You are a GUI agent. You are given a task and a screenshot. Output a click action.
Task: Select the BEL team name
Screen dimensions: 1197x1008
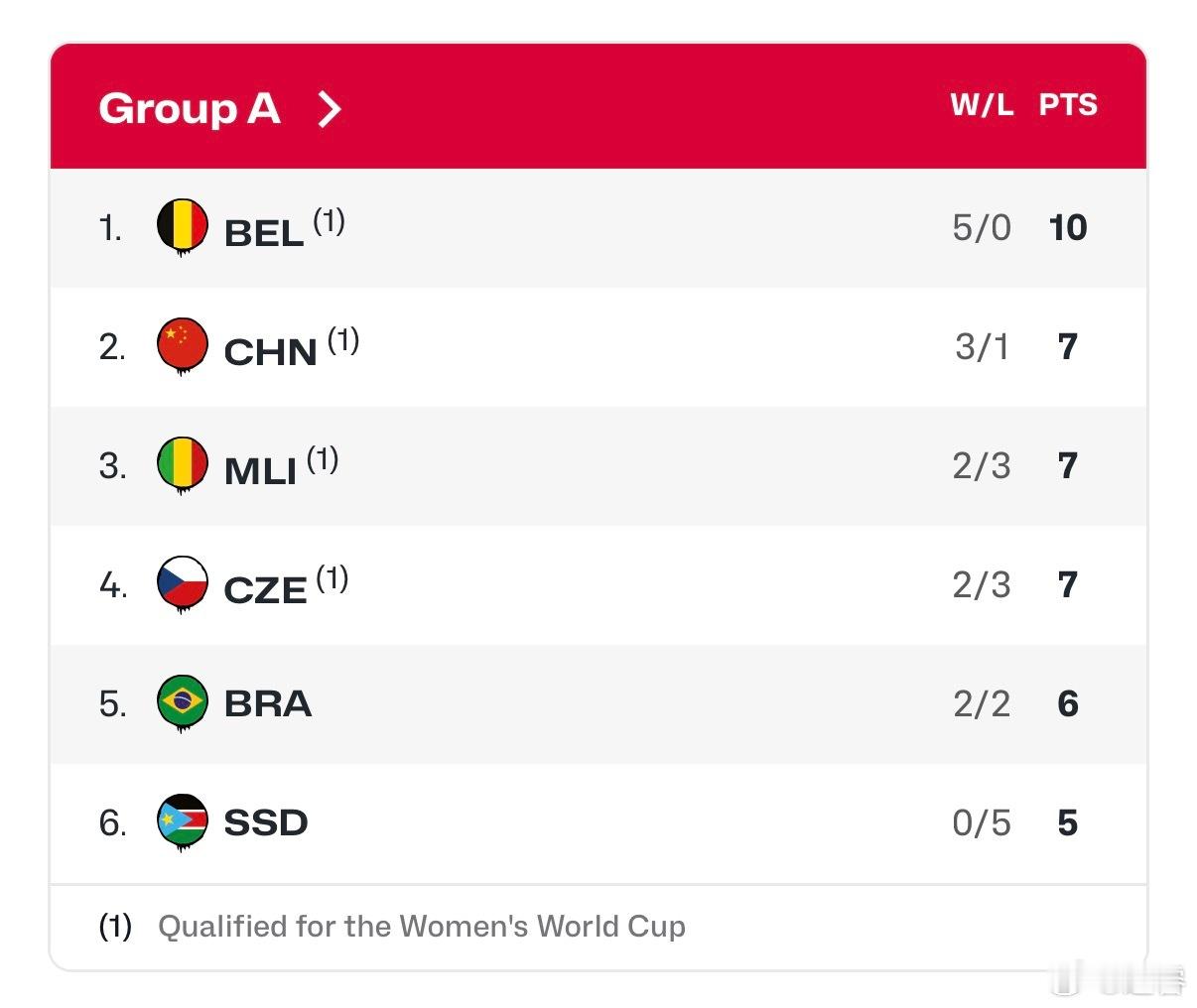click(264, 233)
